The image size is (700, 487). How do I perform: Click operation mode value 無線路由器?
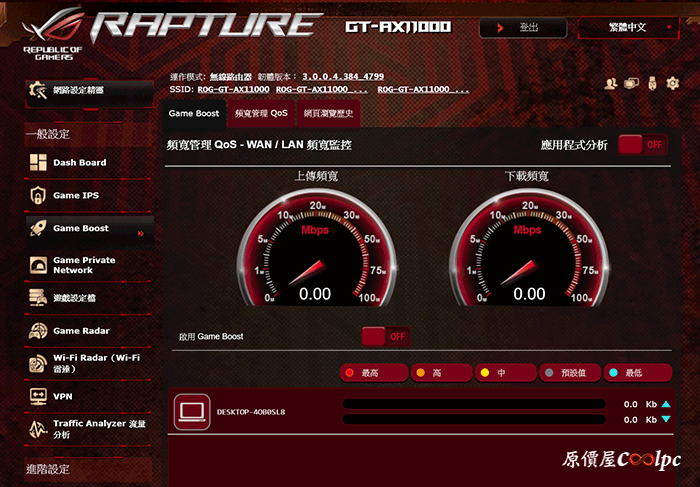tap(230, 77)
